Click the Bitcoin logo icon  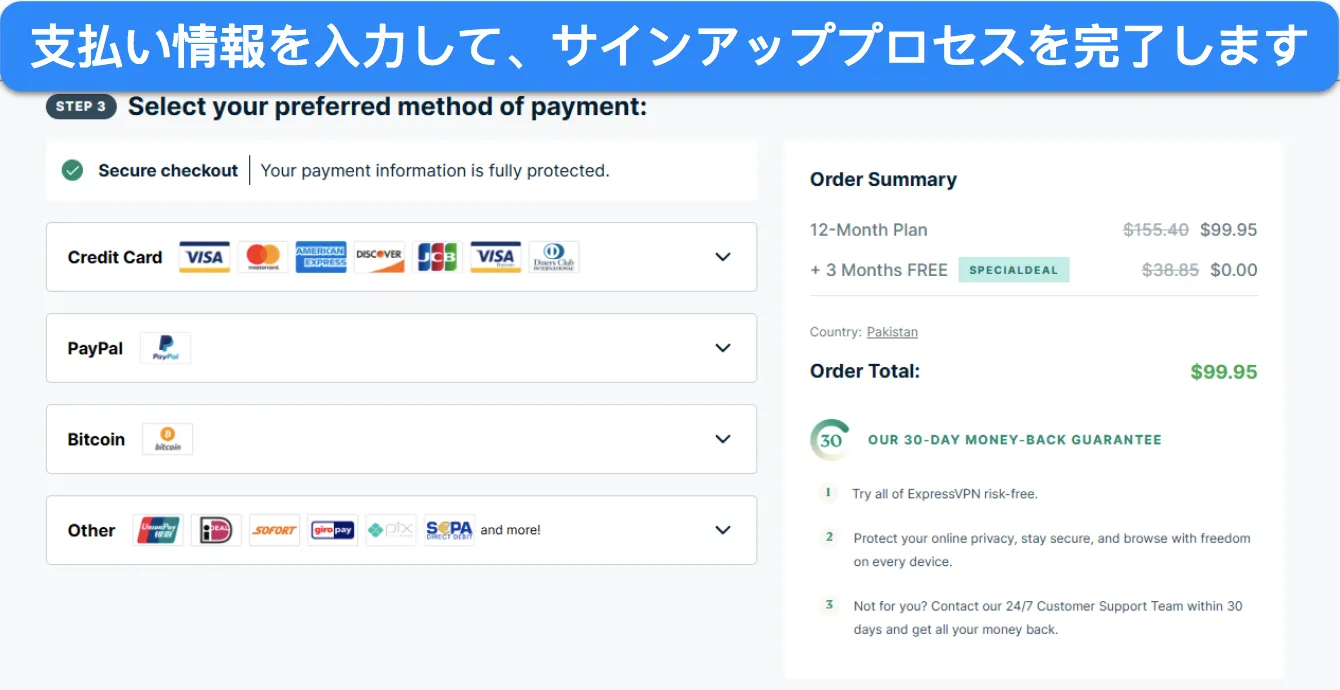[167, 439]
